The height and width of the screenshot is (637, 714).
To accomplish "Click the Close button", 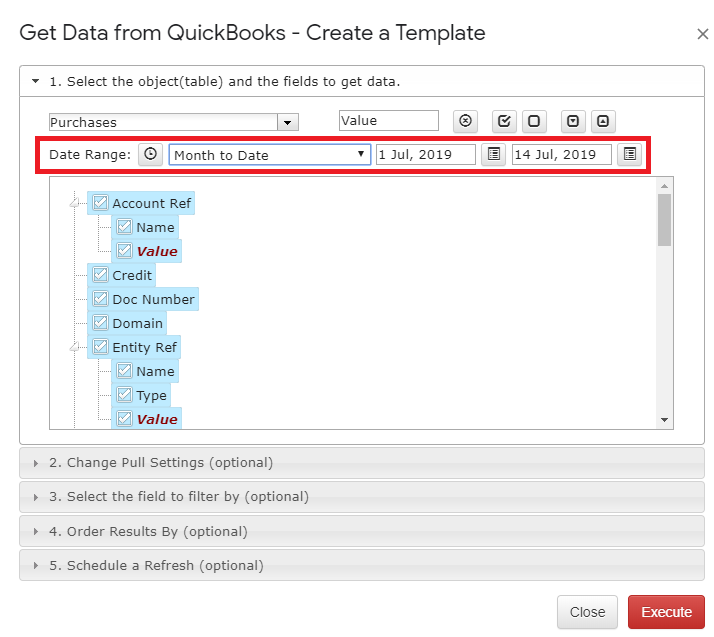I will (587, 612).
